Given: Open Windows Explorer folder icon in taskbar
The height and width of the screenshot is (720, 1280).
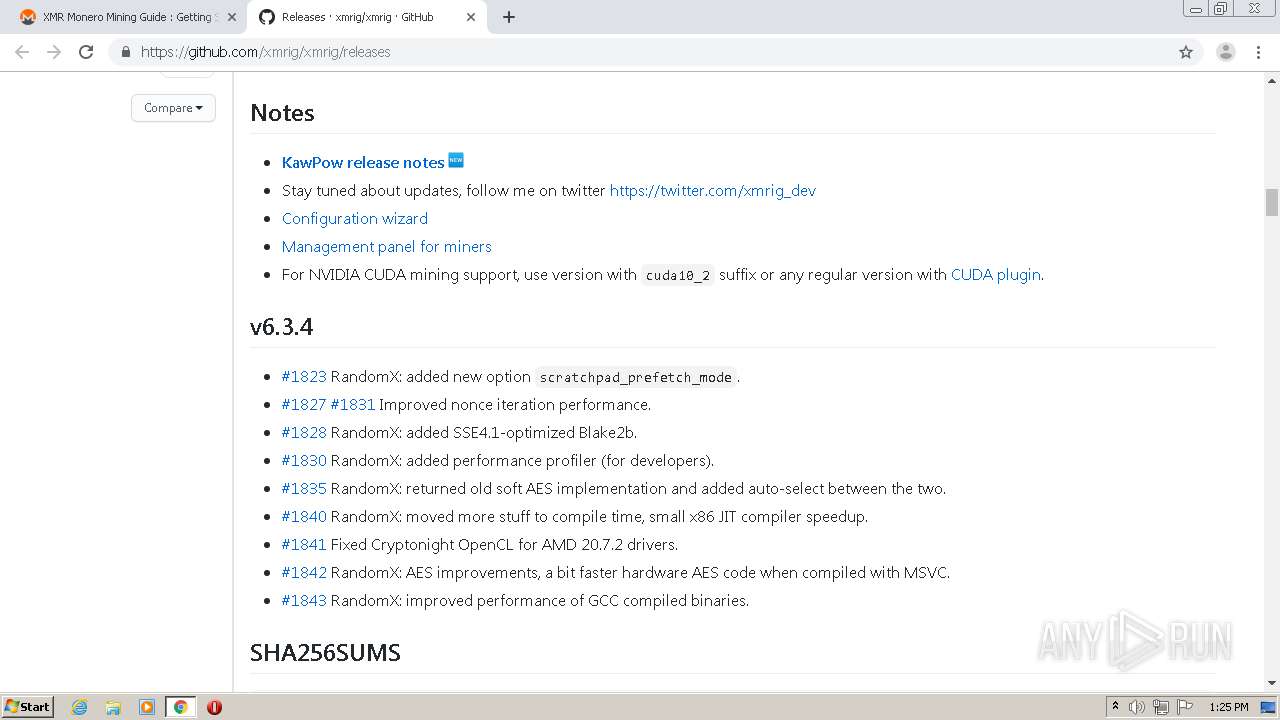Looking at the screenshot, I should (x=113, y=707).
